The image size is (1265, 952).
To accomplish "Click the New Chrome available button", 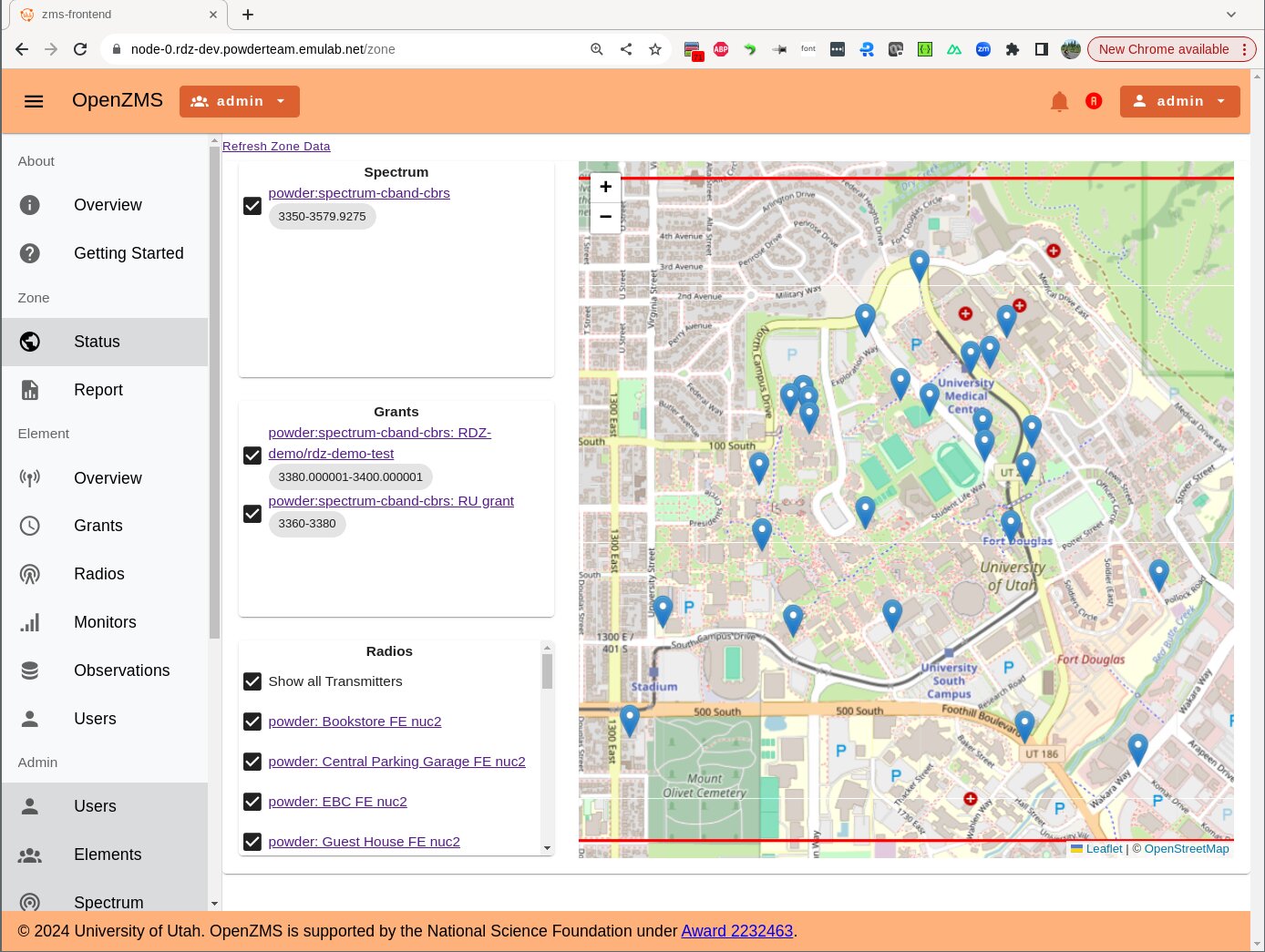I will click(x=1172, y=49).
